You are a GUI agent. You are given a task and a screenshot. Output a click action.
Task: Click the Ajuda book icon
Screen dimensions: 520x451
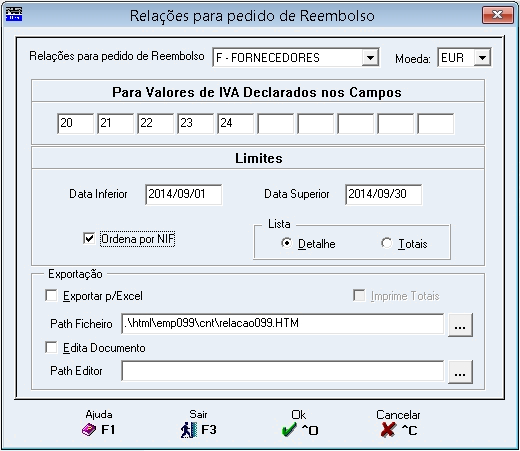(x=89, y=430)
